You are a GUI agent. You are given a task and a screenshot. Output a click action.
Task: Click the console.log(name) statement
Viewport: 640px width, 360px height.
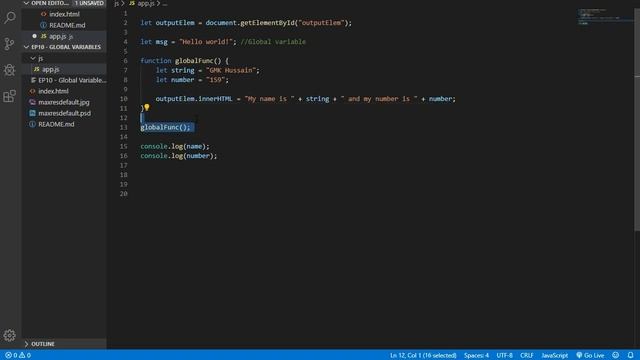[x=175, y=146]
